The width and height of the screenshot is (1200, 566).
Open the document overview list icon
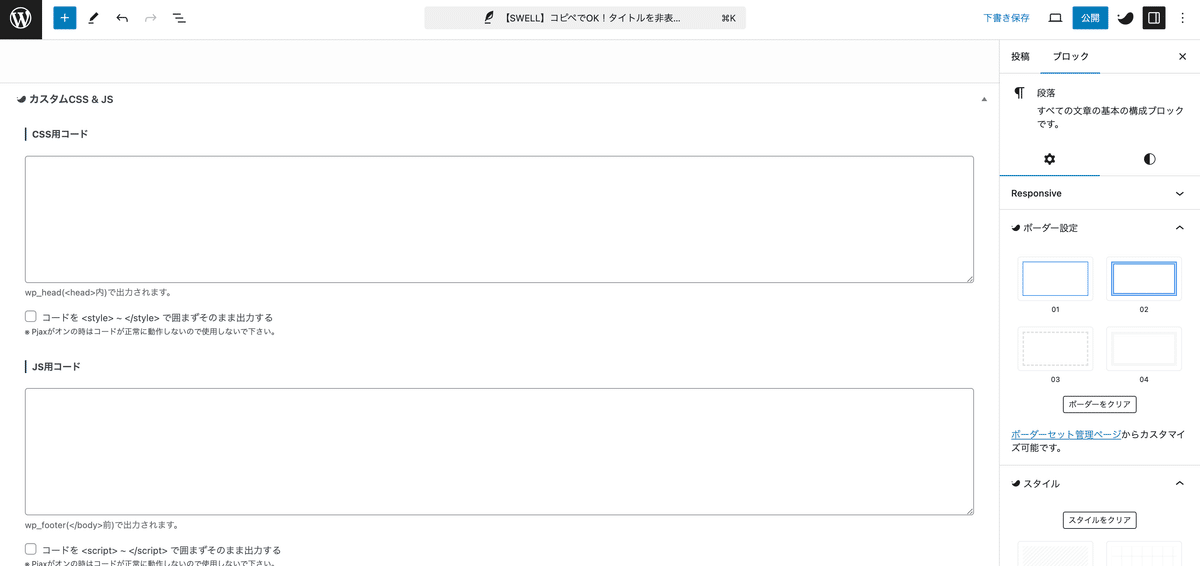tap(179, 18)
